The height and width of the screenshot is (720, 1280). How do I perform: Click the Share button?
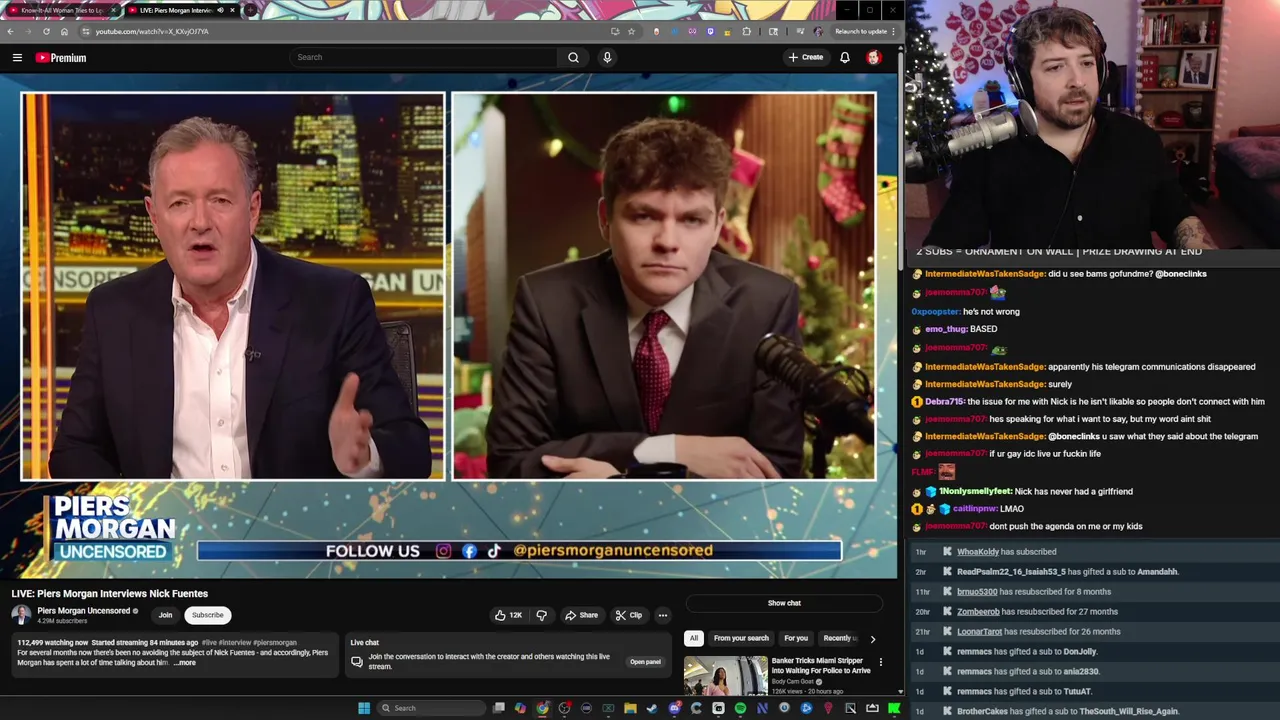[x=581, y=615]
